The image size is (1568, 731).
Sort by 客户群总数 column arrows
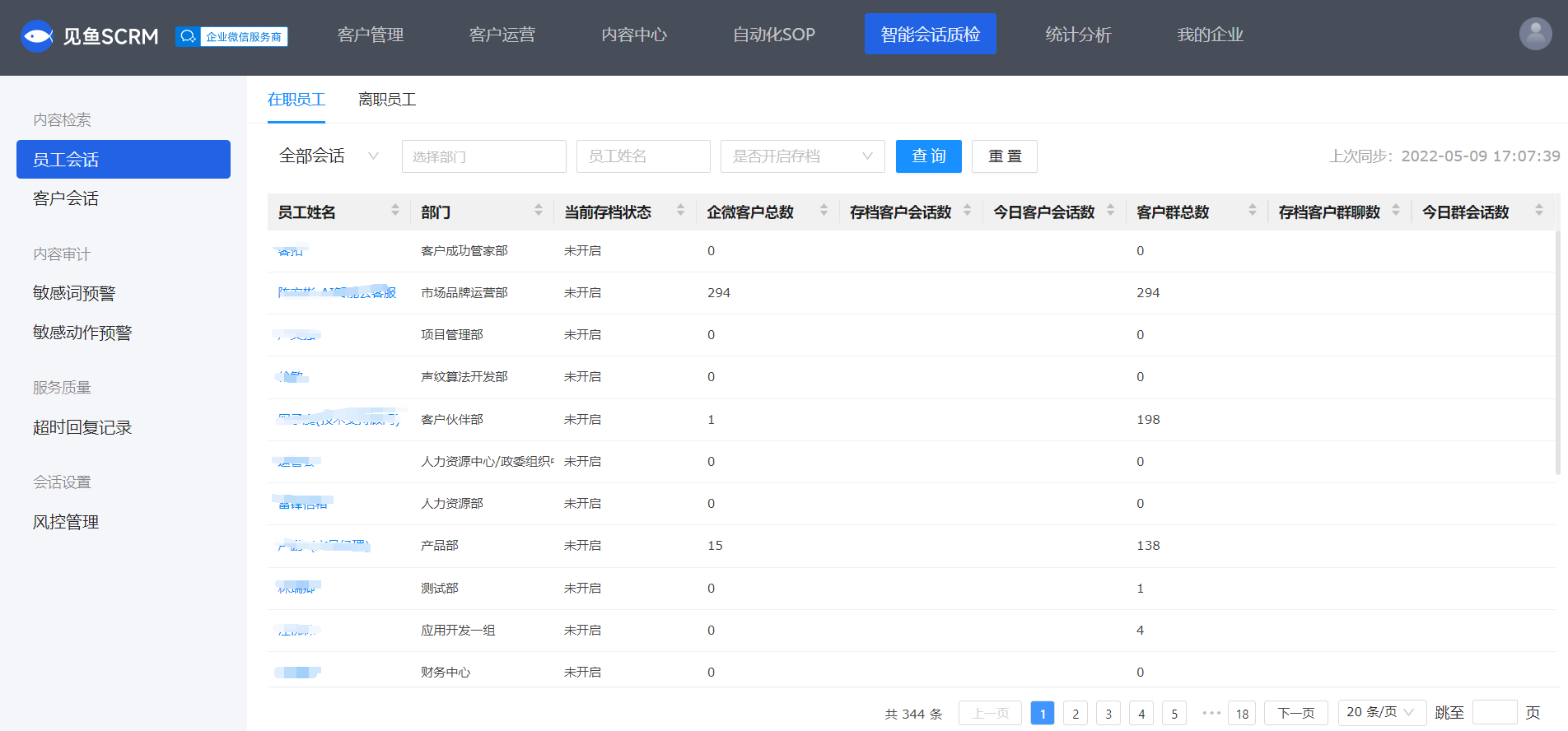coord(1253,211)
